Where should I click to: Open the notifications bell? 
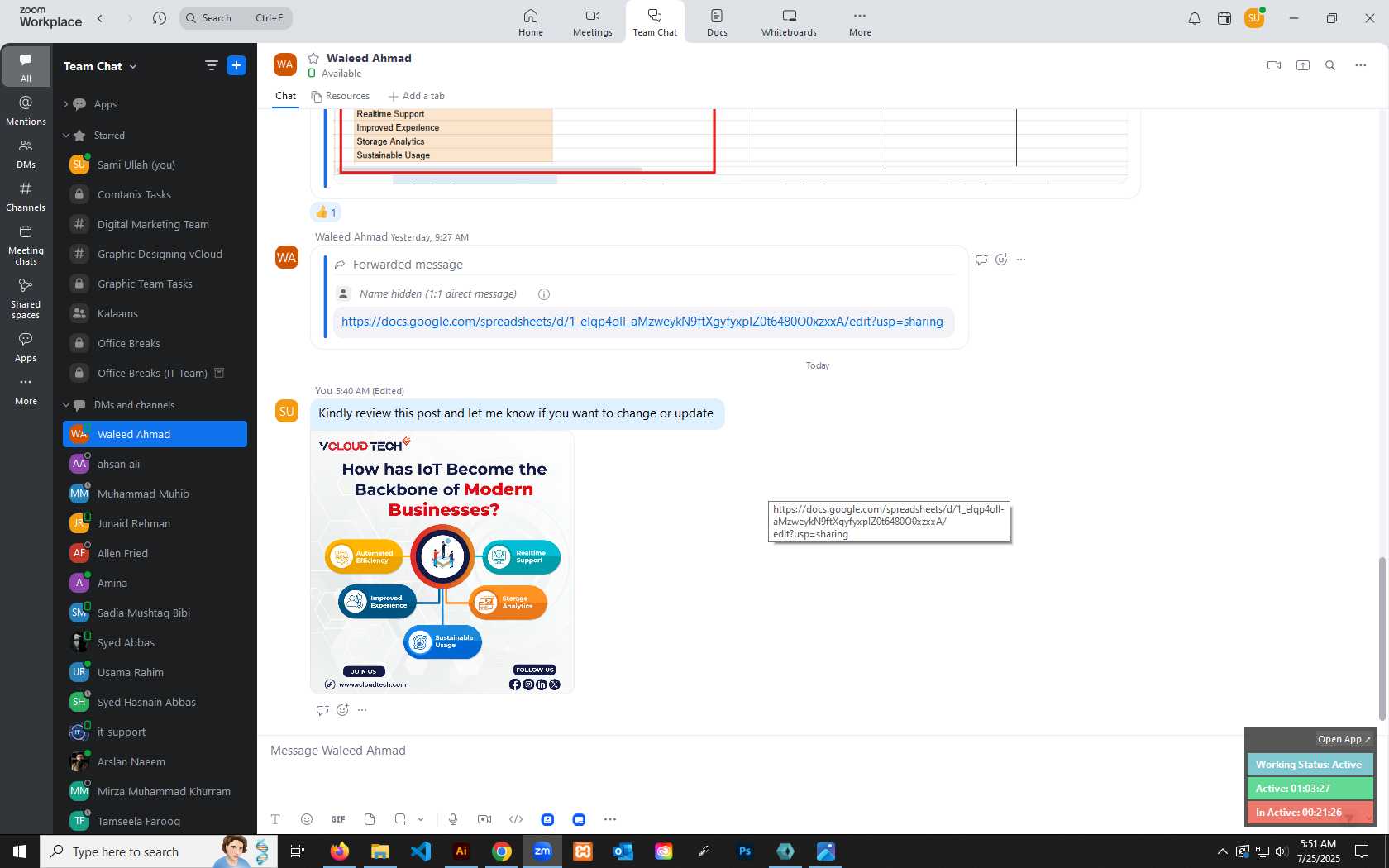(x=1195, y=18)
